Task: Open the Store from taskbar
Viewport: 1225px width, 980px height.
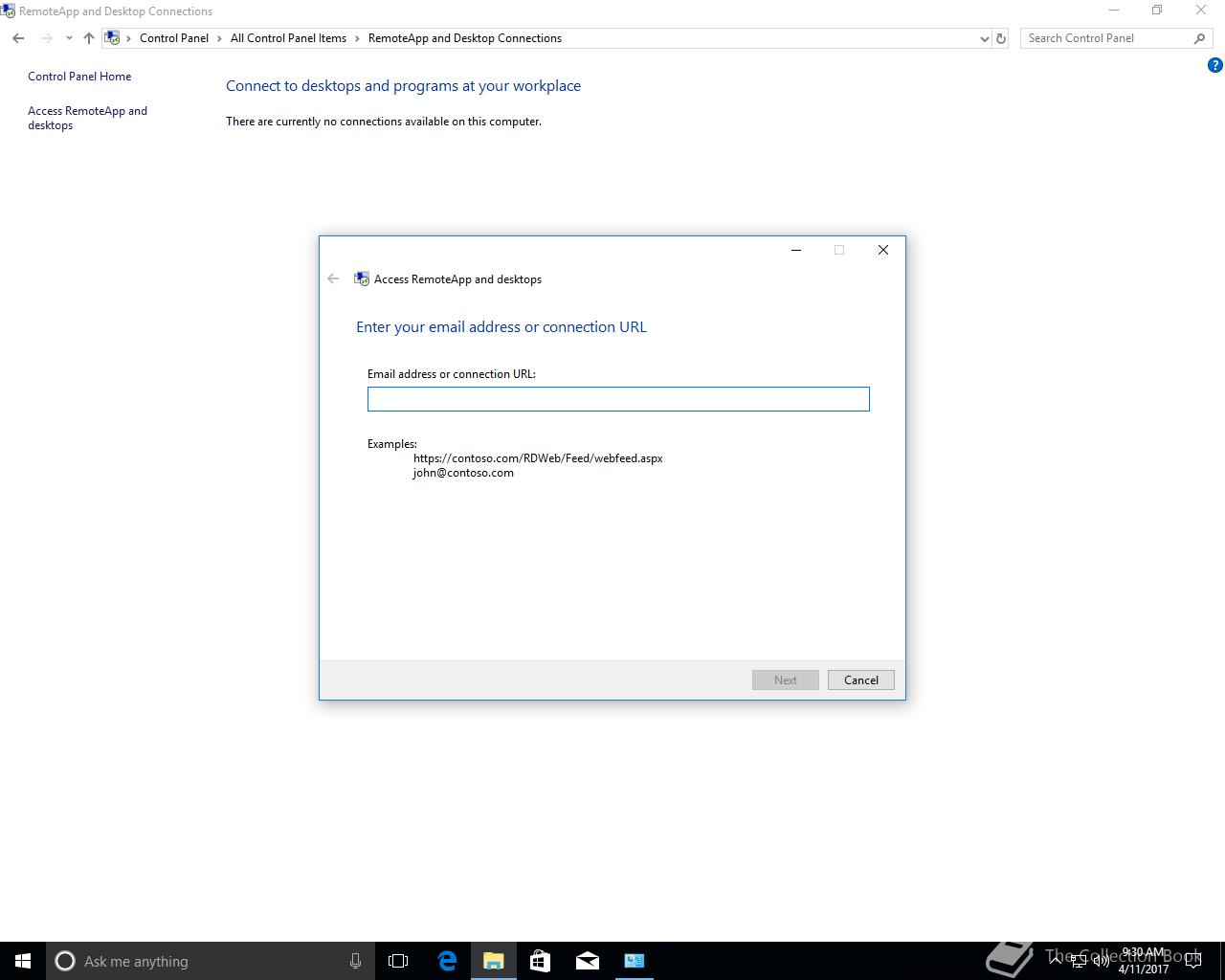Action: coord(540,961)
